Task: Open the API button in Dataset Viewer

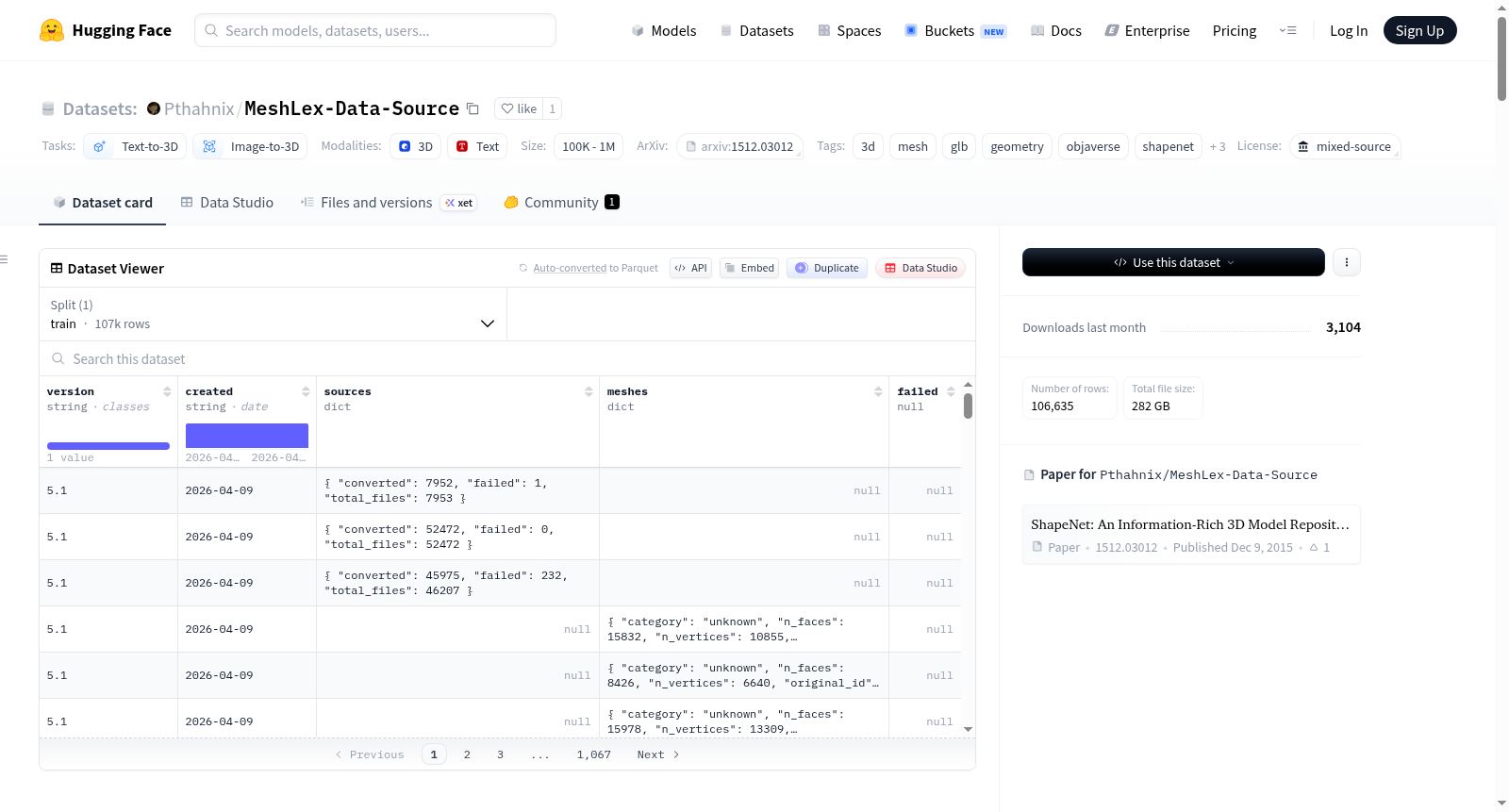Action: [690, 268]
